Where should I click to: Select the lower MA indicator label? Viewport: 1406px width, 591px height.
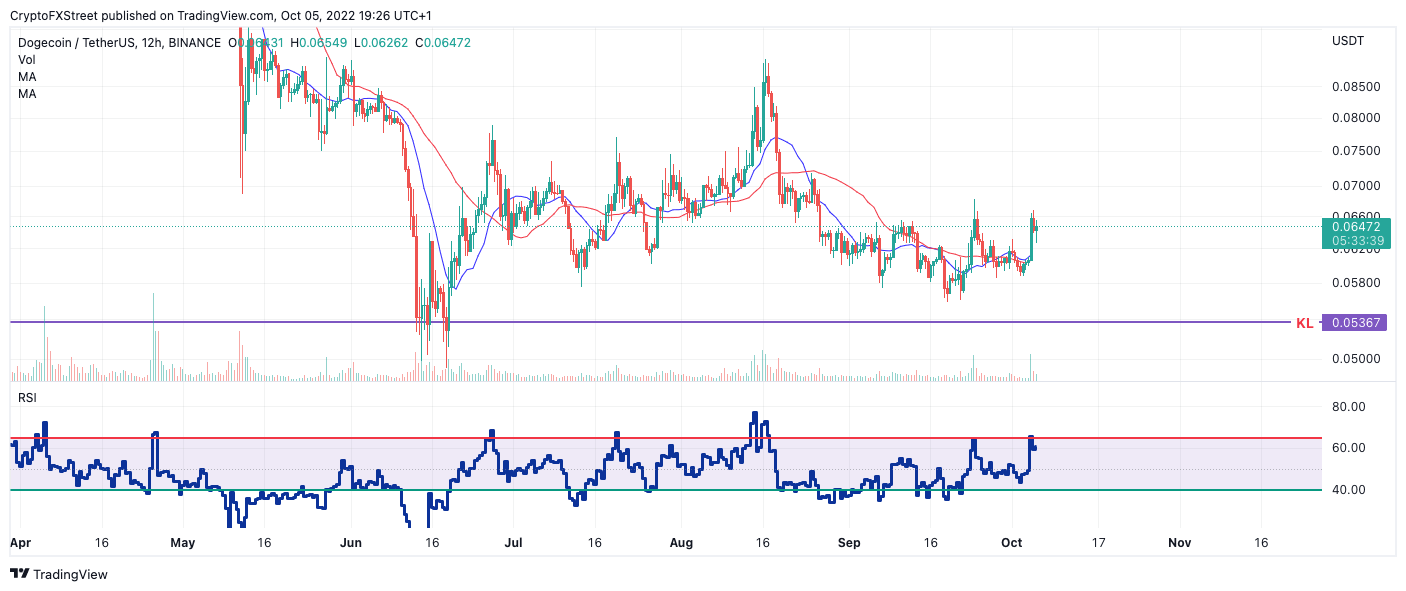[27, 94]
